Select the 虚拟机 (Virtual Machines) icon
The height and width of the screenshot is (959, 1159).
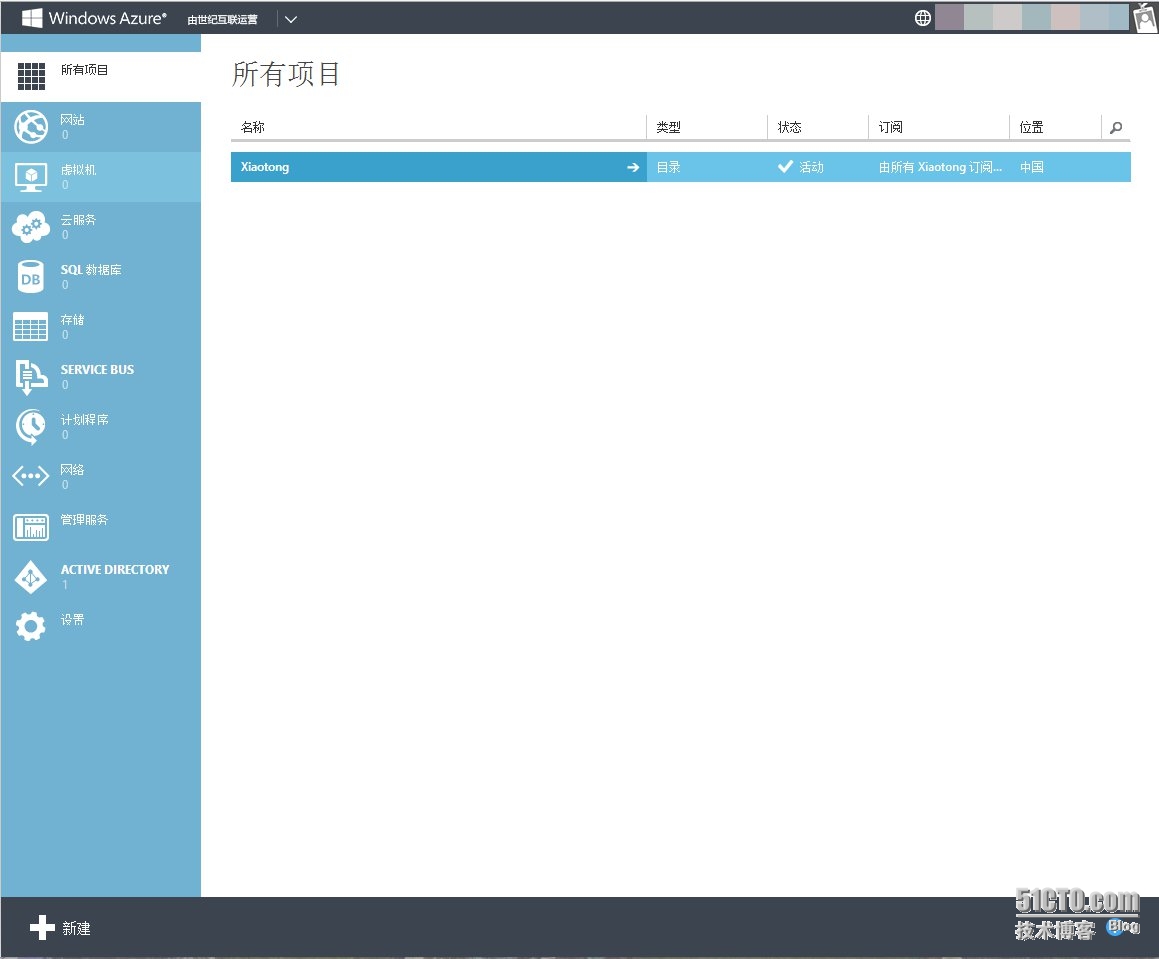click(x=31, y=177)
